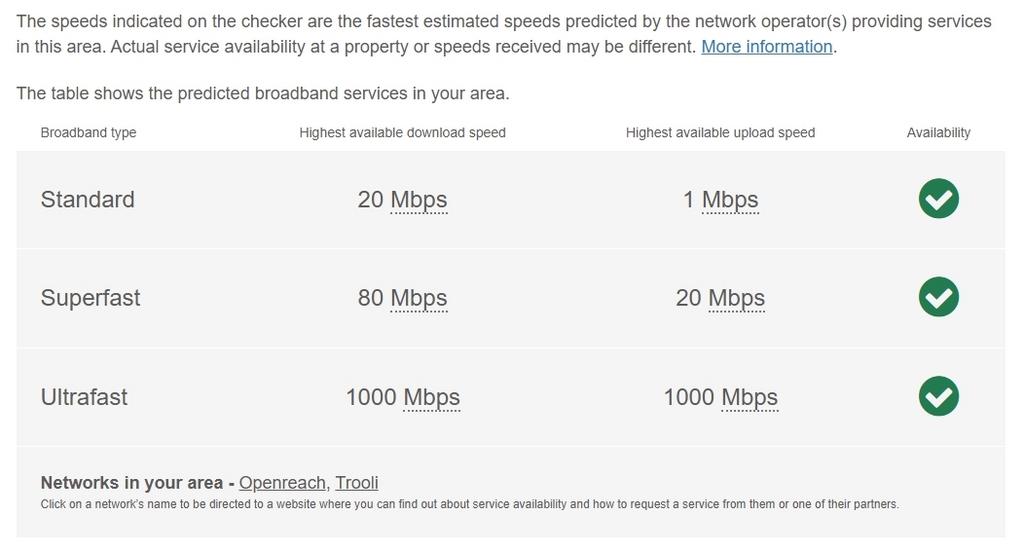Click the Superfast availability checkmark icon

938,297
